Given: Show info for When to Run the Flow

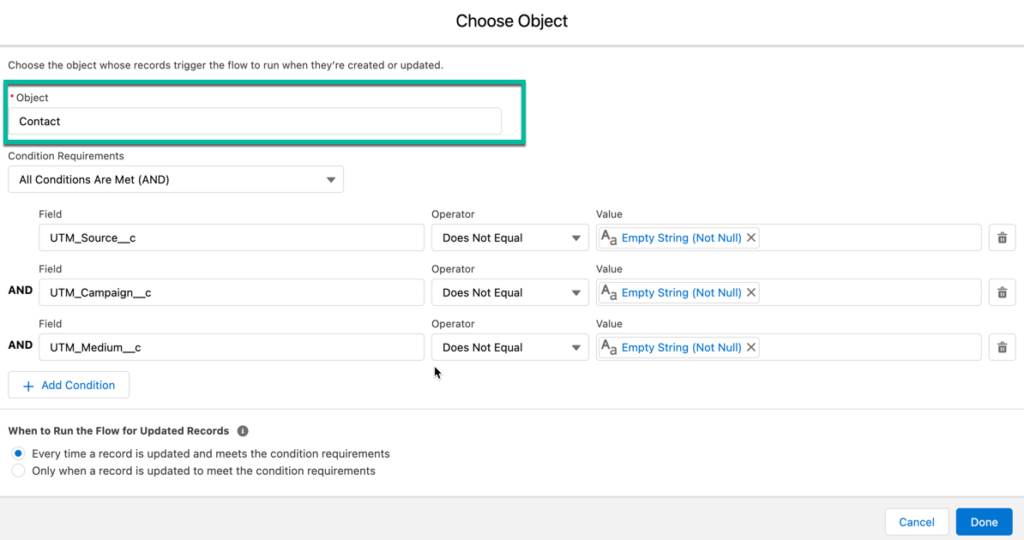Looking at the screenshot, I should pyautogui.click(x=243, y=431).
